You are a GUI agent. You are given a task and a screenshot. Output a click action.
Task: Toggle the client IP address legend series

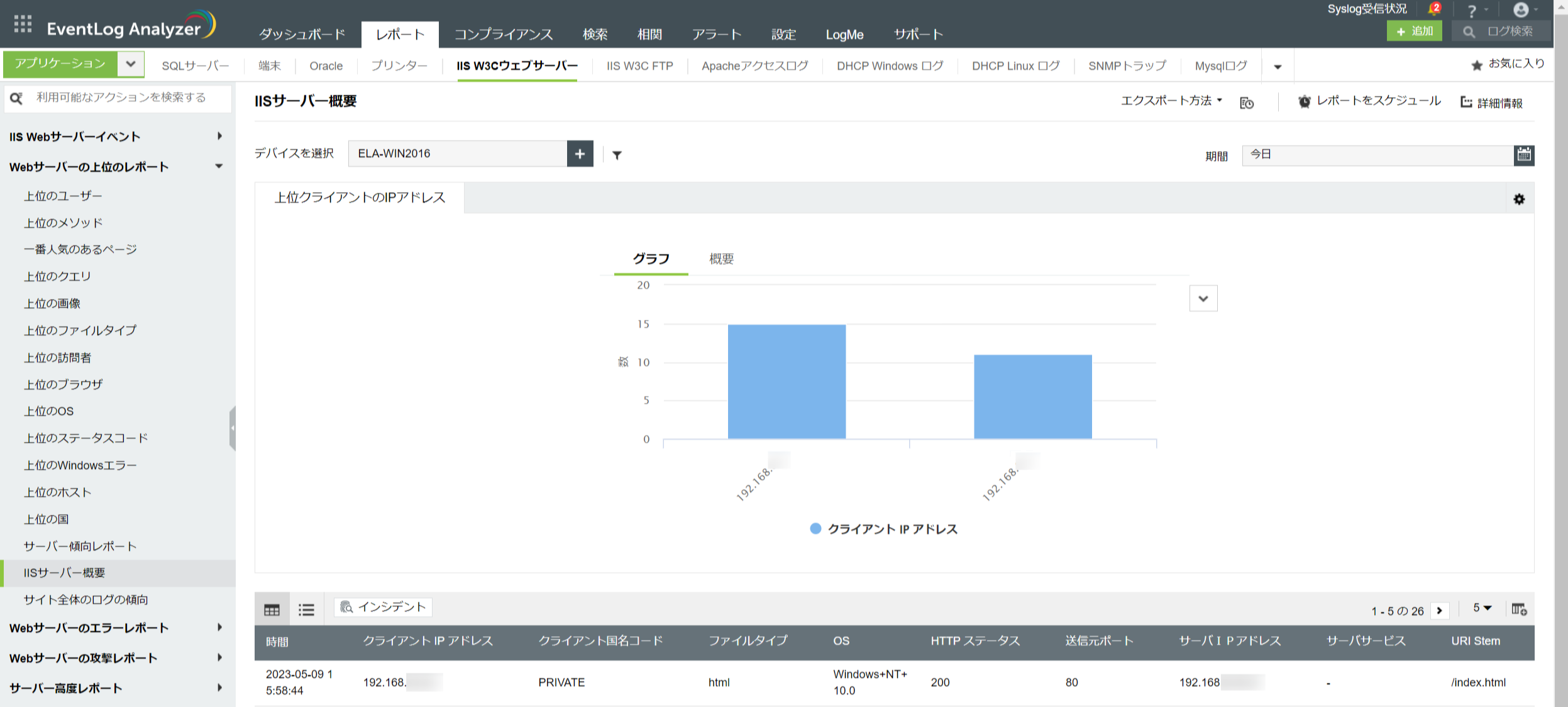(883, 529)
